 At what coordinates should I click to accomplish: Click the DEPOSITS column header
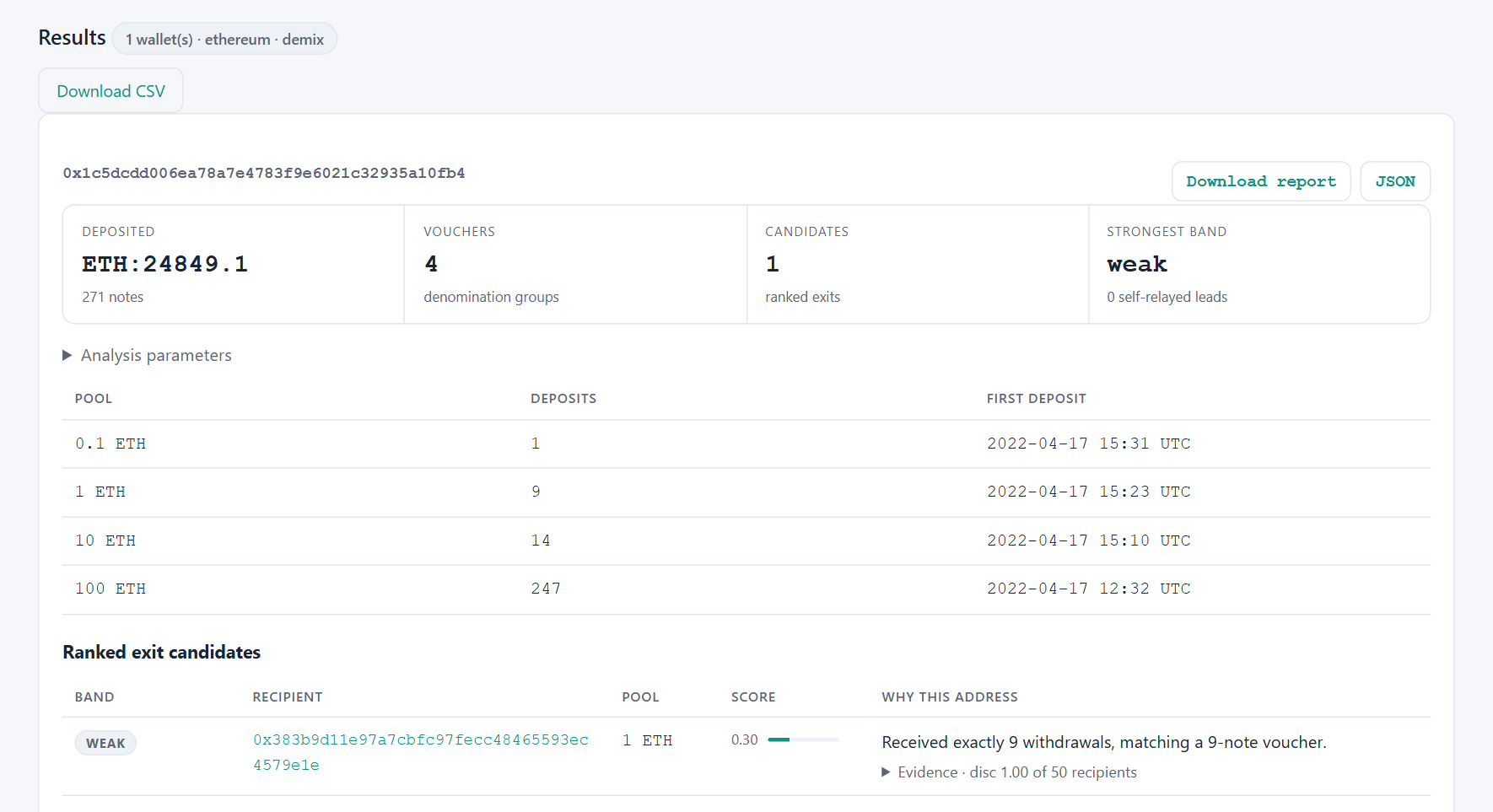point(563,399)
